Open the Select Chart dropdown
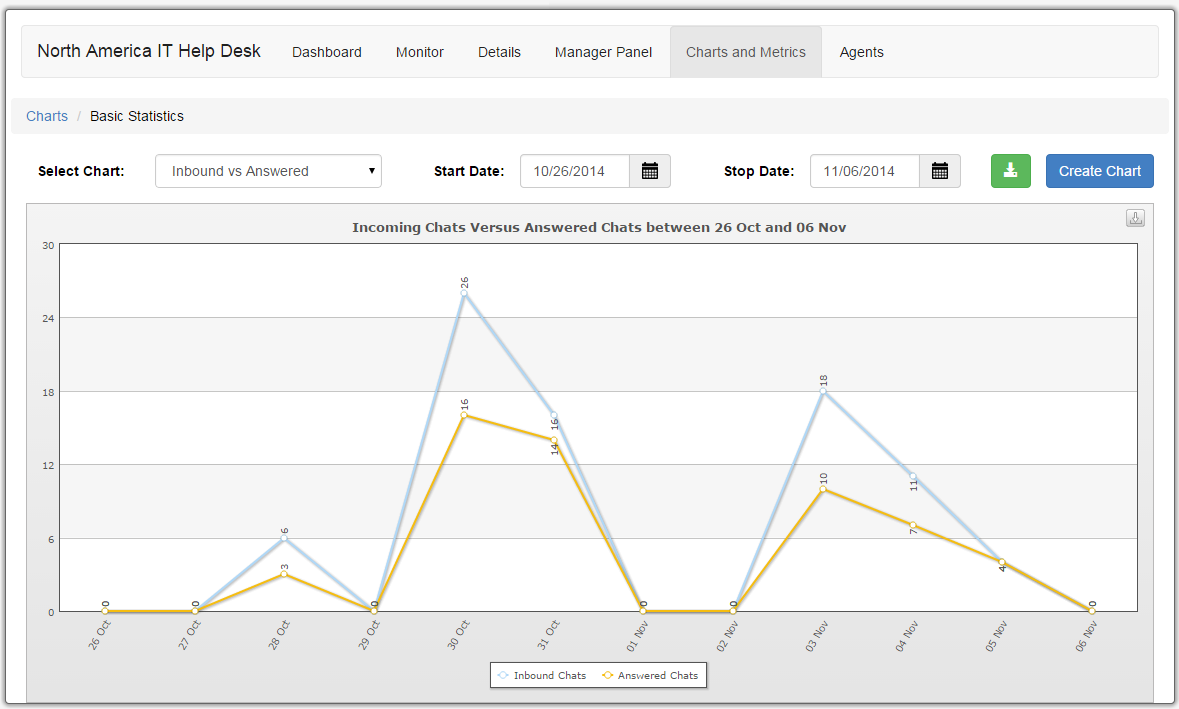Viewport: 1179px width, 709px height. (268, 171)
